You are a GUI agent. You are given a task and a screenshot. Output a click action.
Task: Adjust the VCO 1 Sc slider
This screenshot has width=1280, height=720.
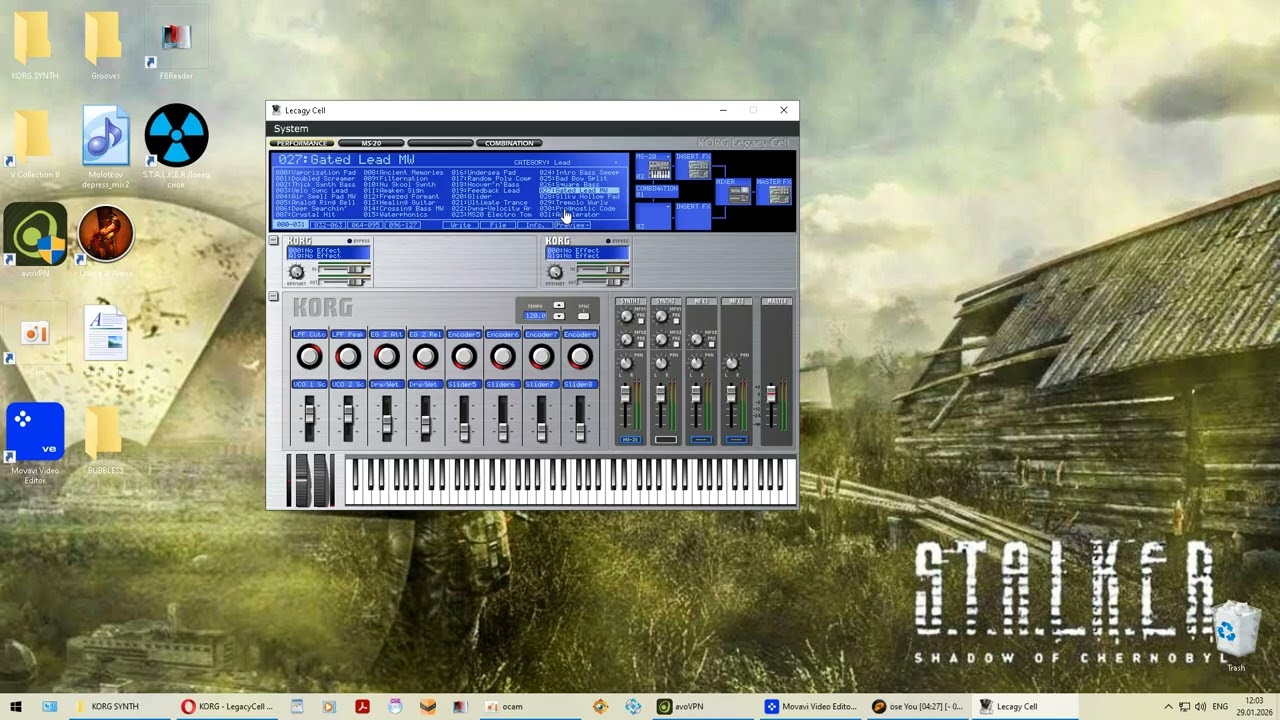[x=309, y=413]
